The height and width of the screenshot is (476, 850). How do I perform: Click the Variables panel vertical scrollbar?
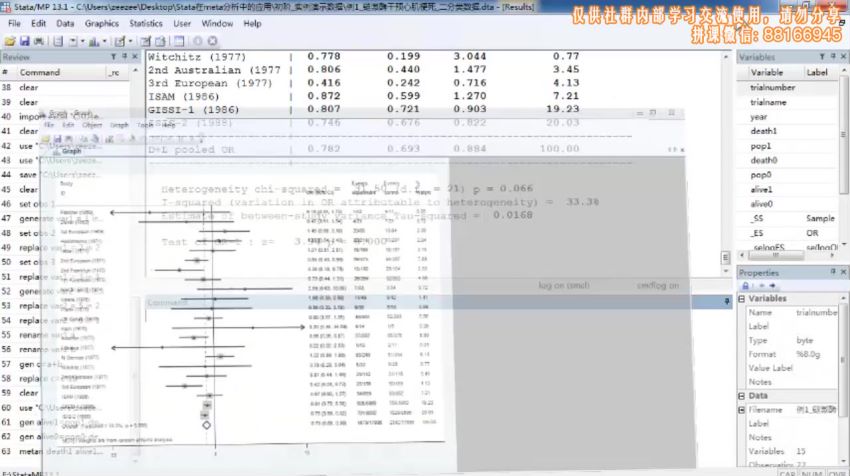(843, 134)
